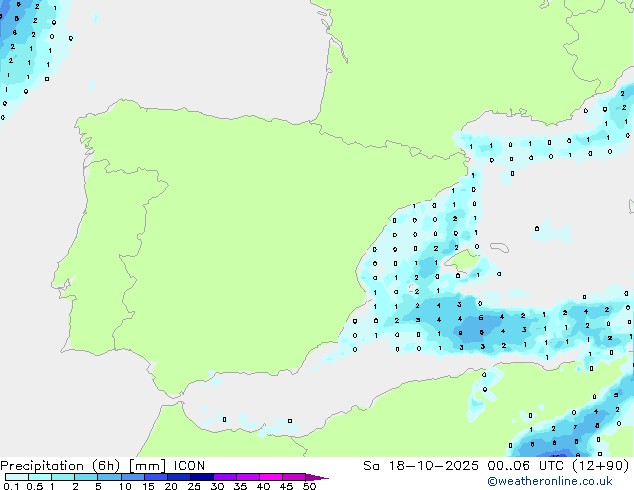Click the legend label '0.5'
The width and height of the screenshot is (634, 490).
(x=34, y=486)
